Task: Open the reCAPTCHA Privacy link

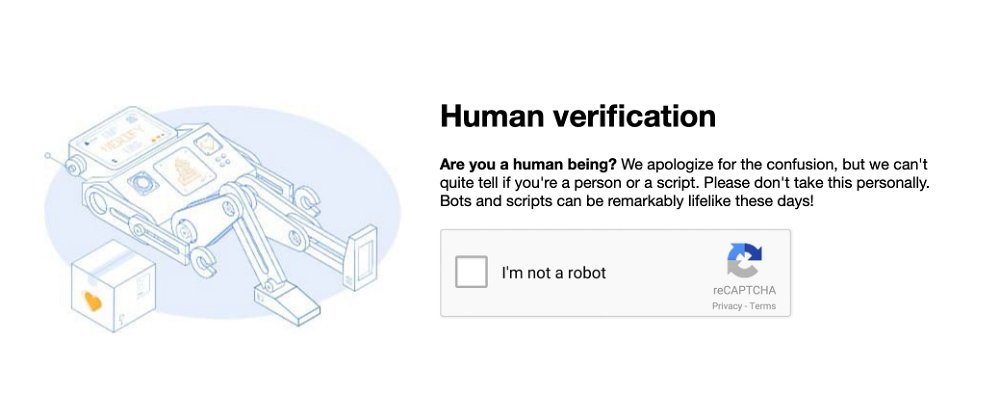Action: point(726,306)
